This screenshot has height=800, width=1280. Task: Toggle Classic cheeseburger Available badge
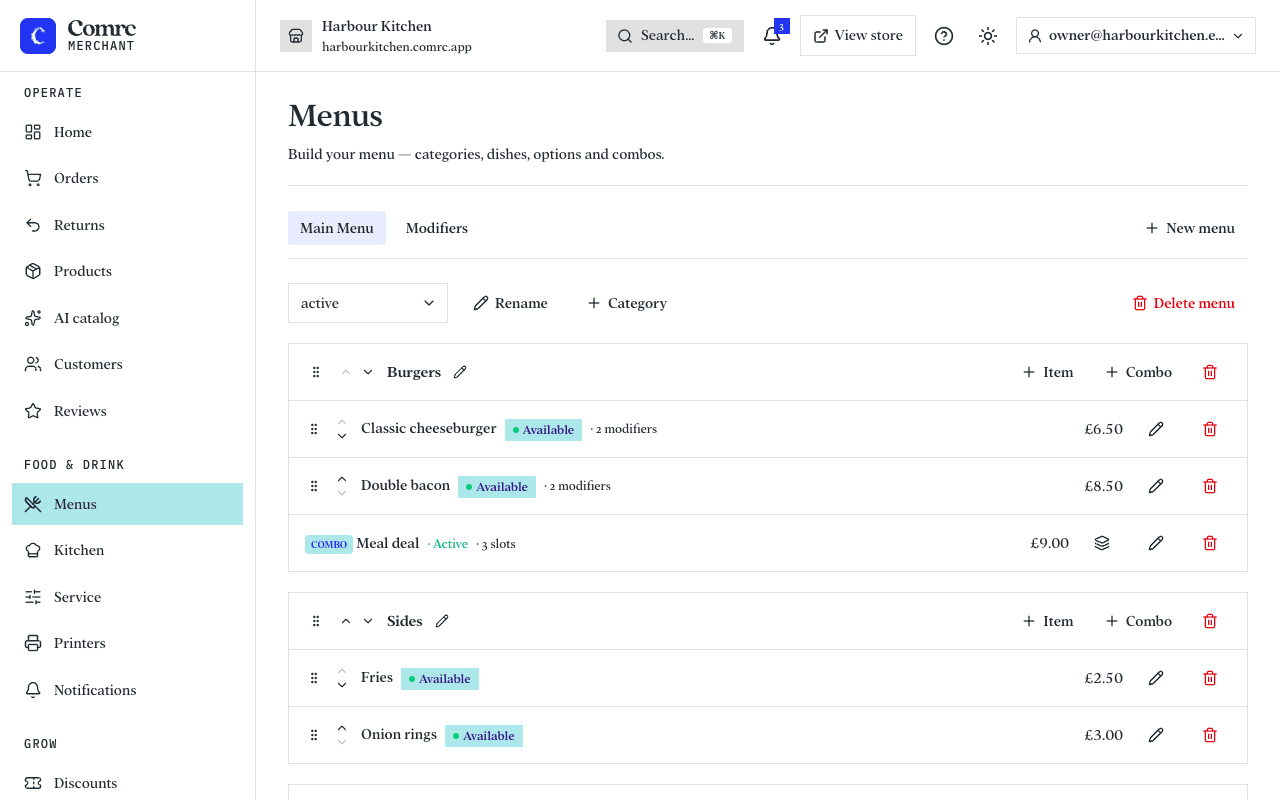pyautogui.click(x=543, y=430)
